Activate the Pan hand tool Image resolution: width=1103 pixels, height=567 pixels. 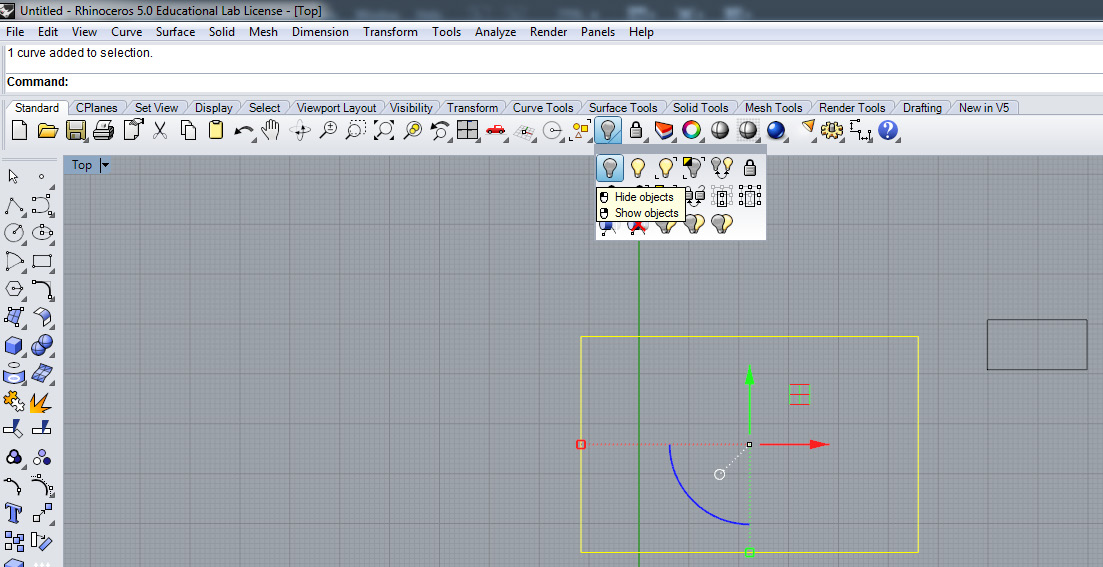coord(271,130)
